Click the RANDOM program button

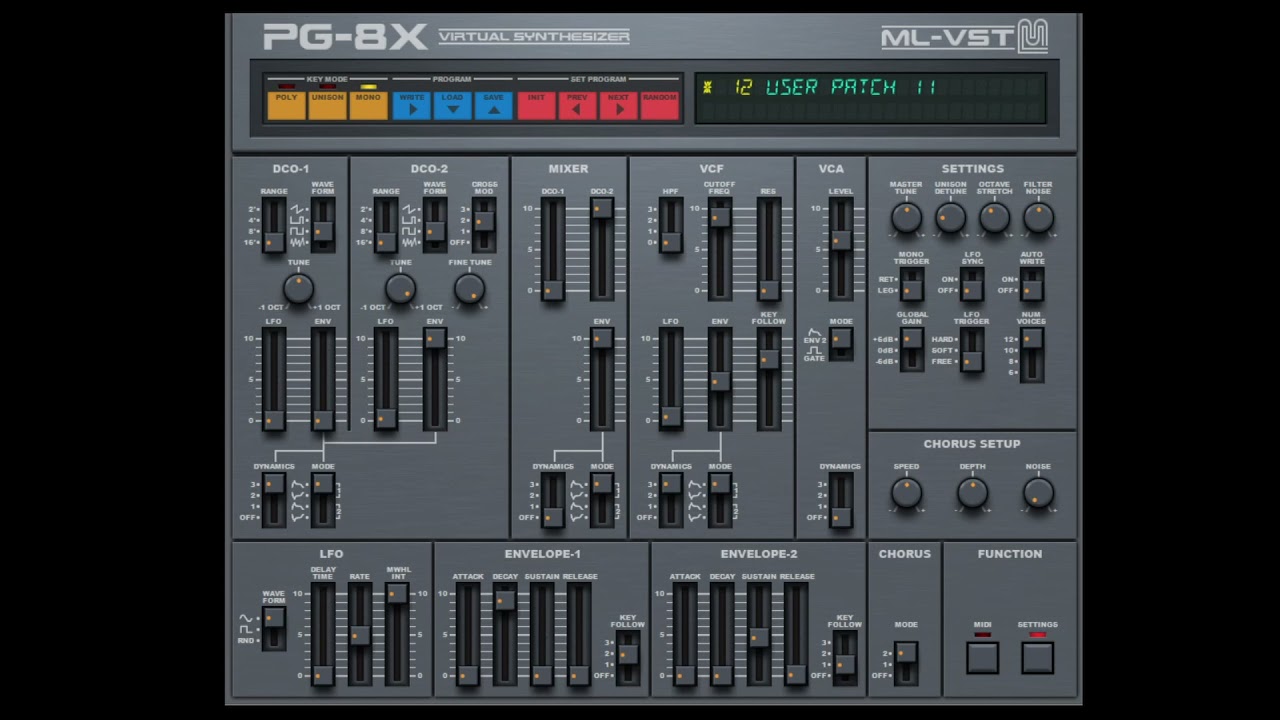[659, 105]
